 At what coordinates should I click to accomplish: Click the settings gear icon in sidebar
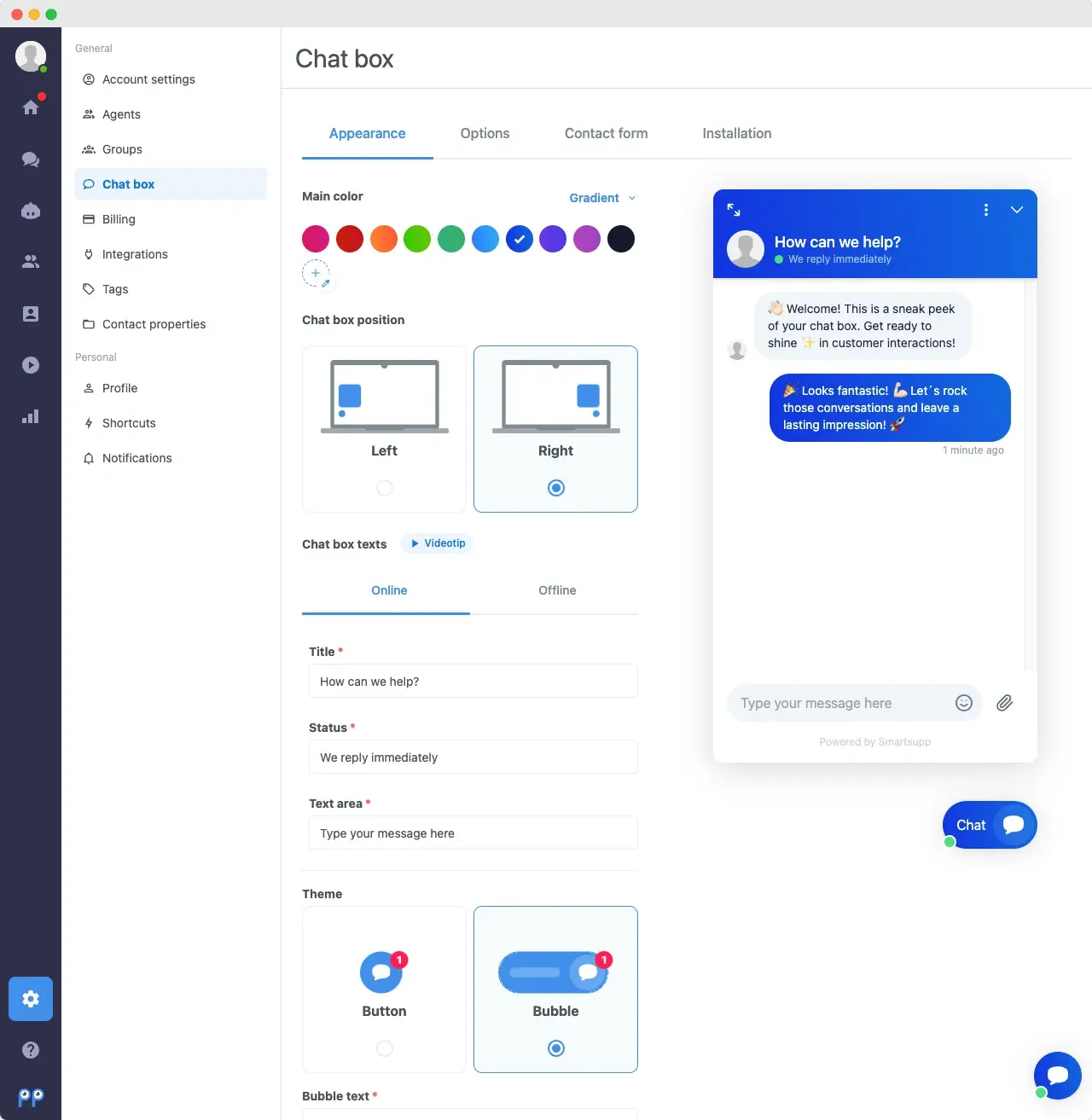[31, 999]
